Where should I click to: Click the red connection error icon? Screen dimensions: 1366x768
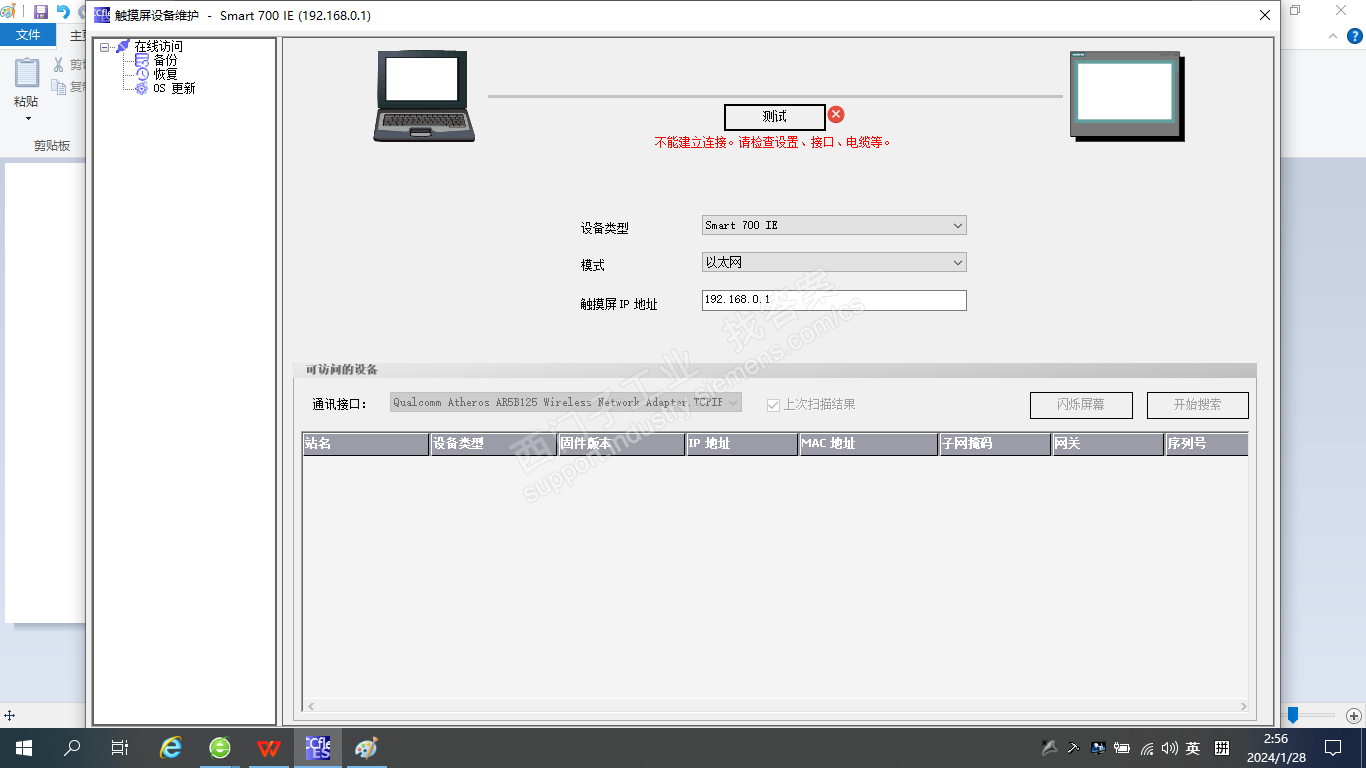836,115
